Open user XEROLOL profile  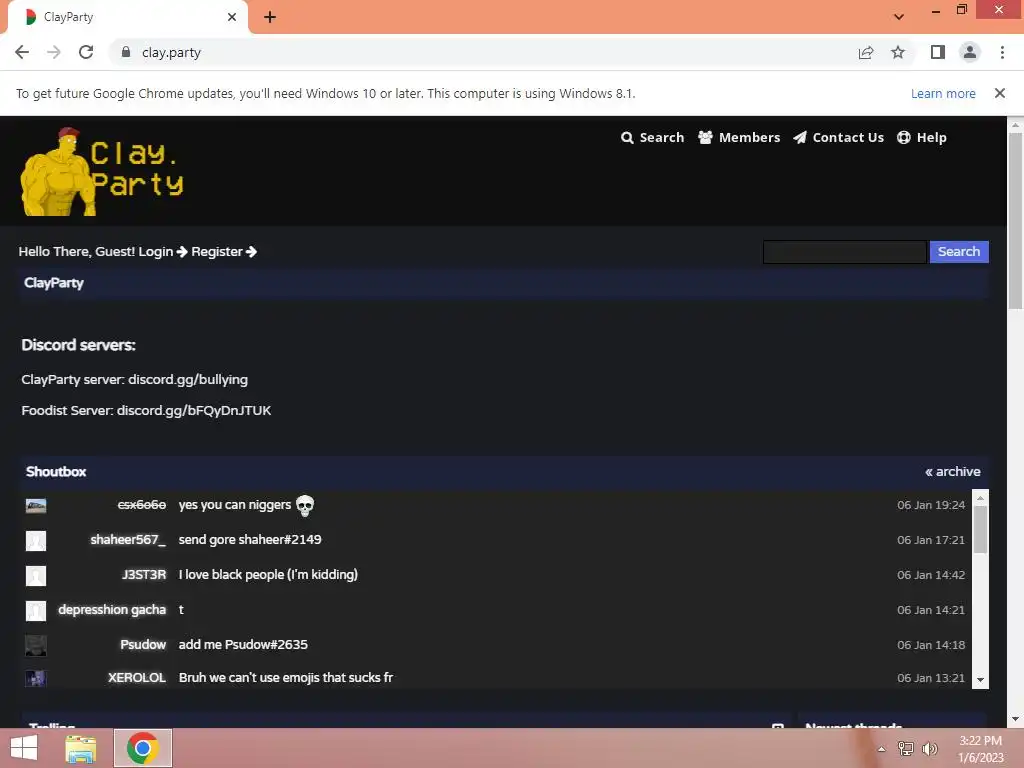(x=136, y=677)
